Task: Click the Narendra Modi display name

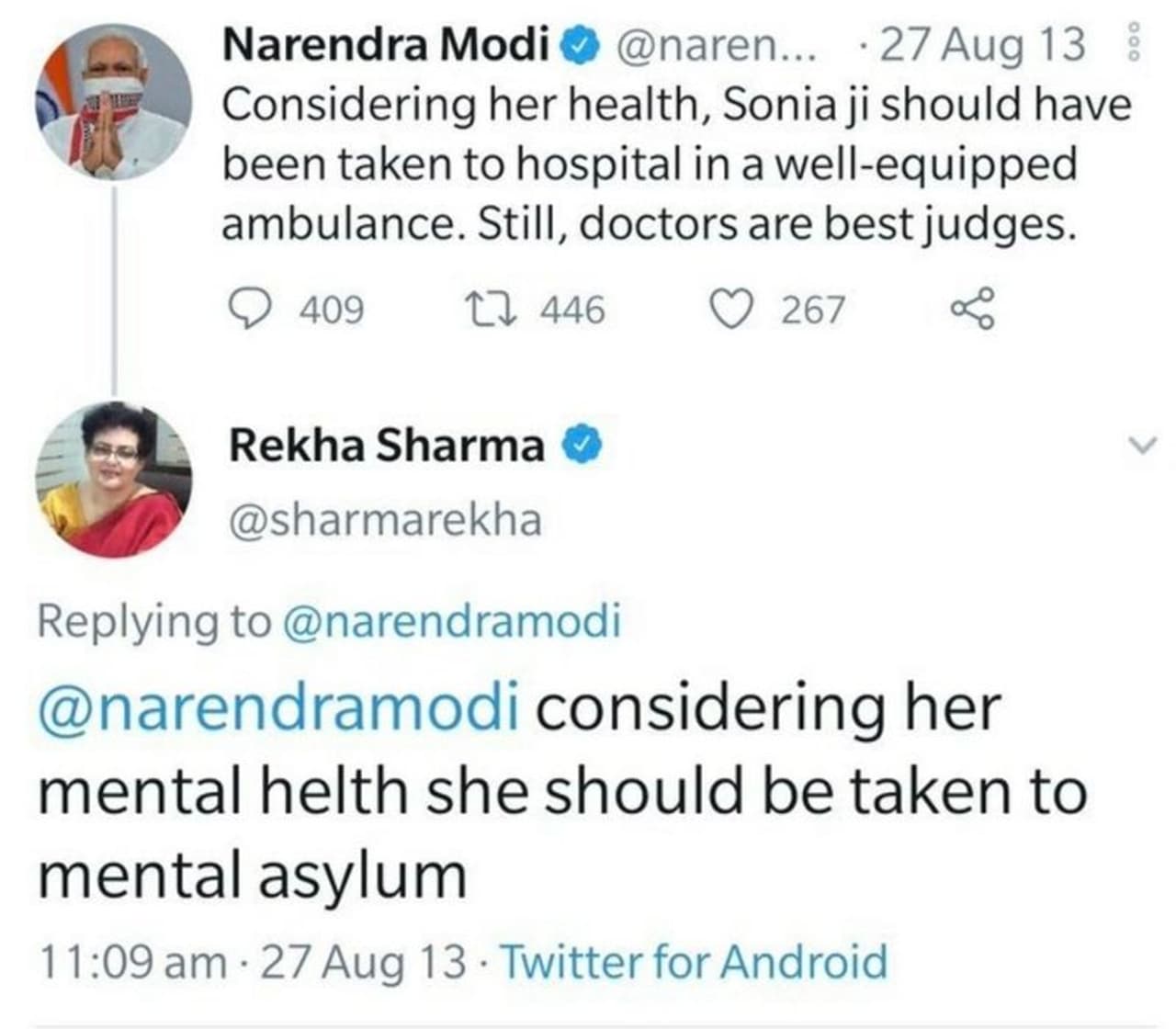Action: 386,44
